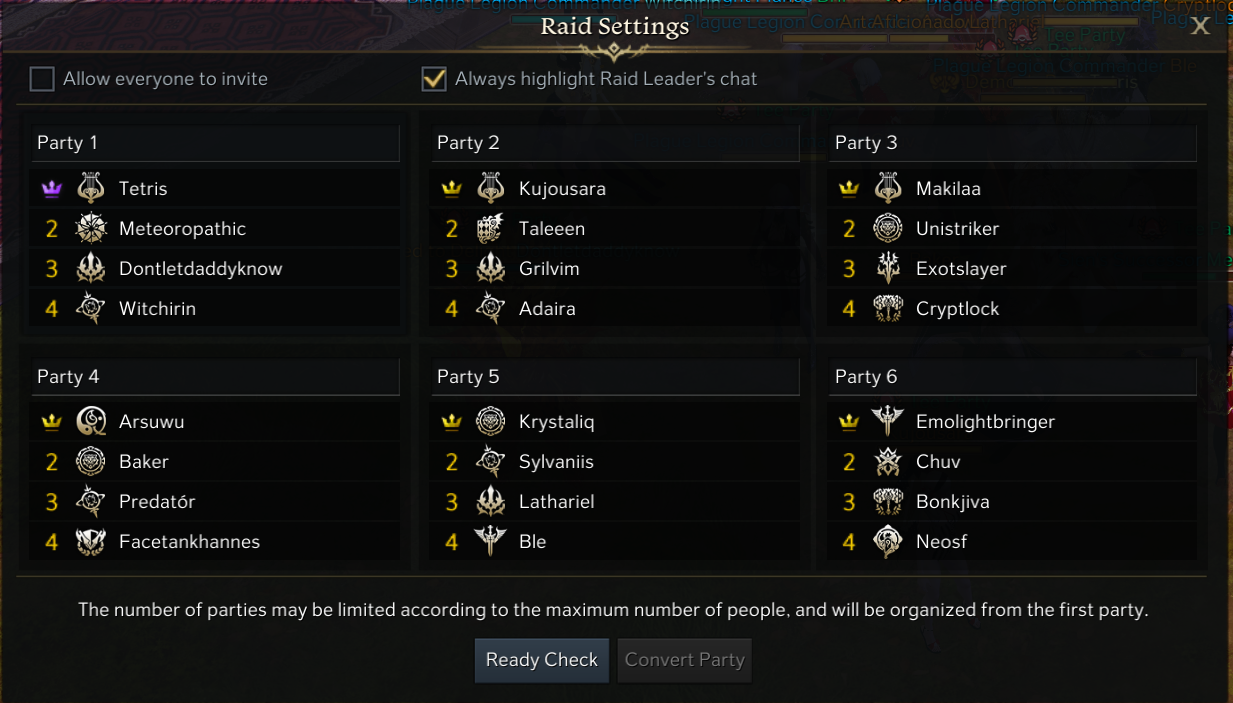Click the class icon beside Facetankhannes
Image resolution: width=1233 pixels, height=703 pixels.
pos(91,541)
